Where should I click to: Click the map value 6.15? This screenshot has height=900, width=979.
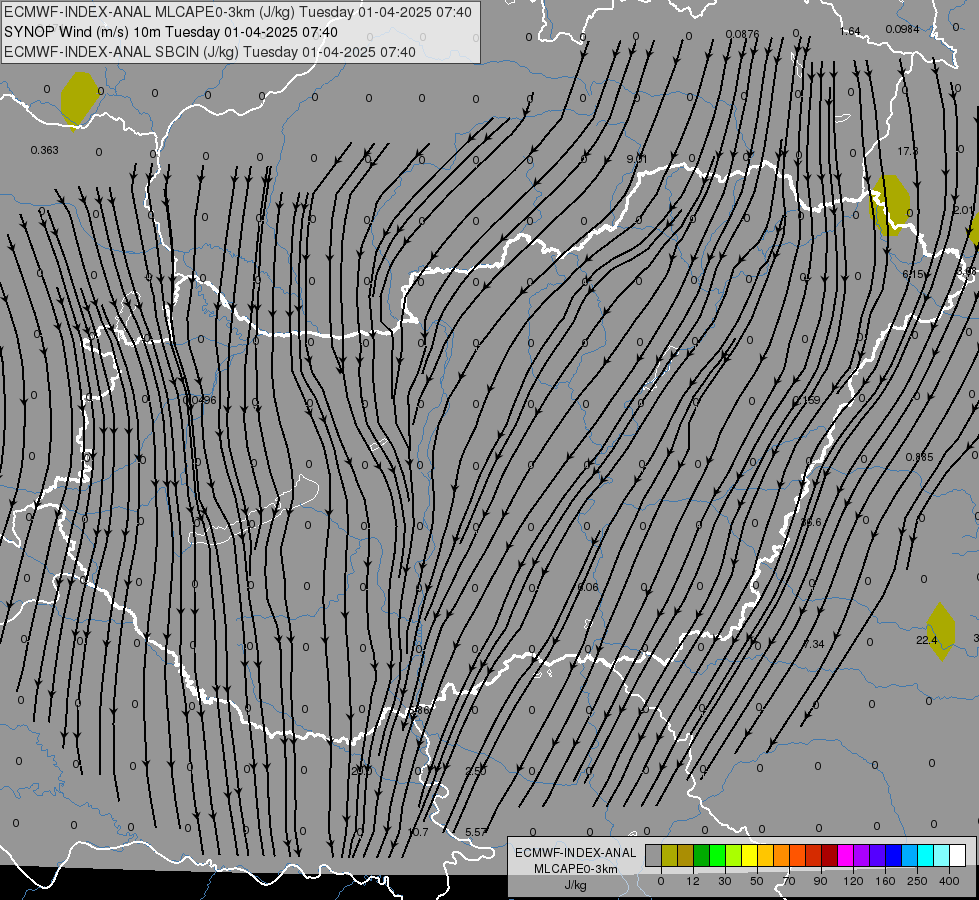tap(913, 274)
